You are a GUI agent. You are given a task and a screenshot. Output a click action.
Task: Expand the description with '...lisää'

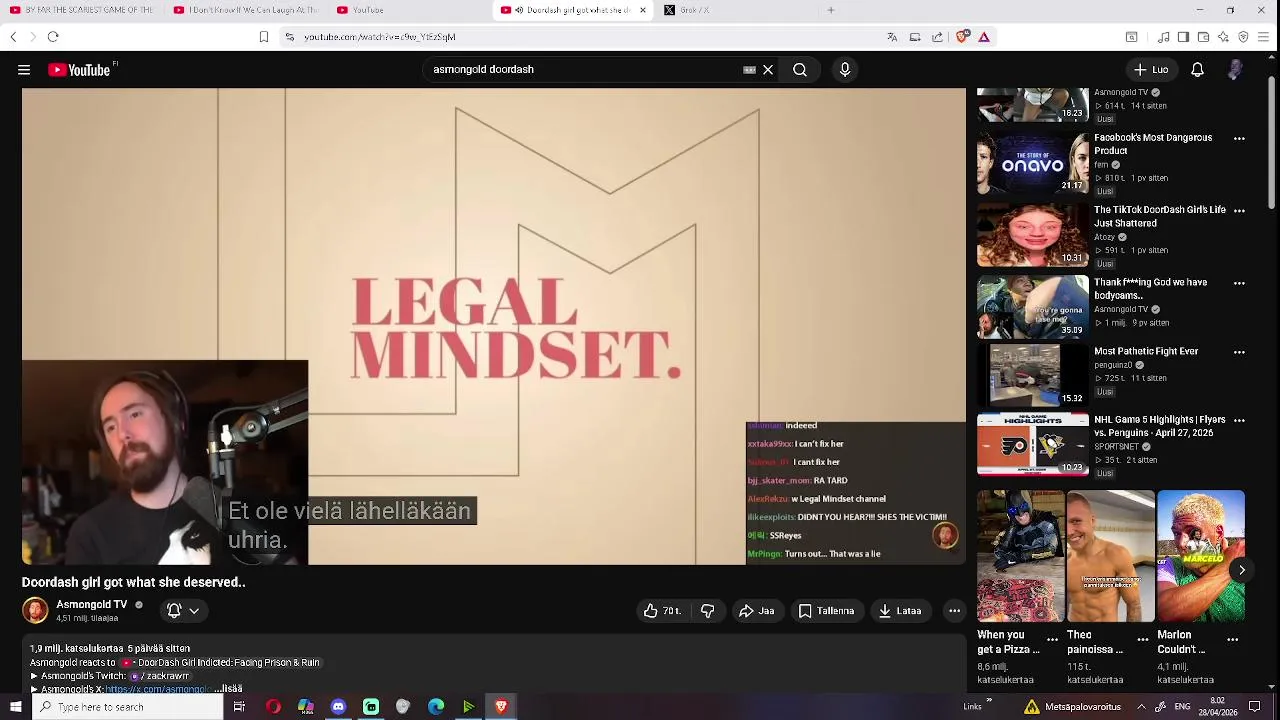point(228,688)
